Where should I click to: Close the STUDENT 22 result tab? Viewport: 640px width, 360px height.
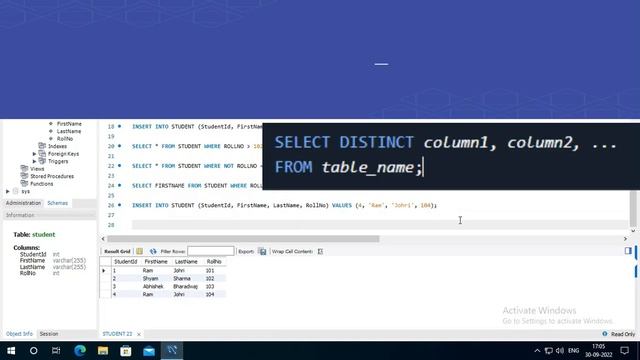(x=139, y=334)
